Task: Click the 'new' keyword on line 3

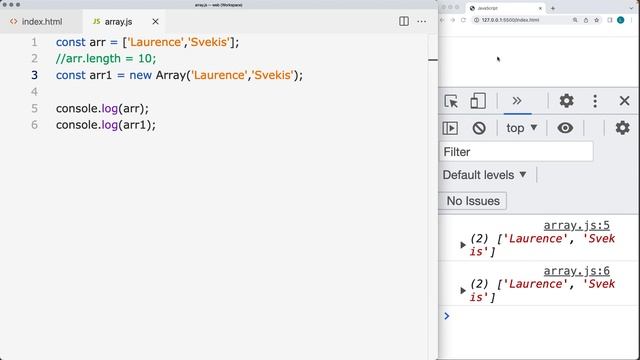Action: tap(140, 75)
